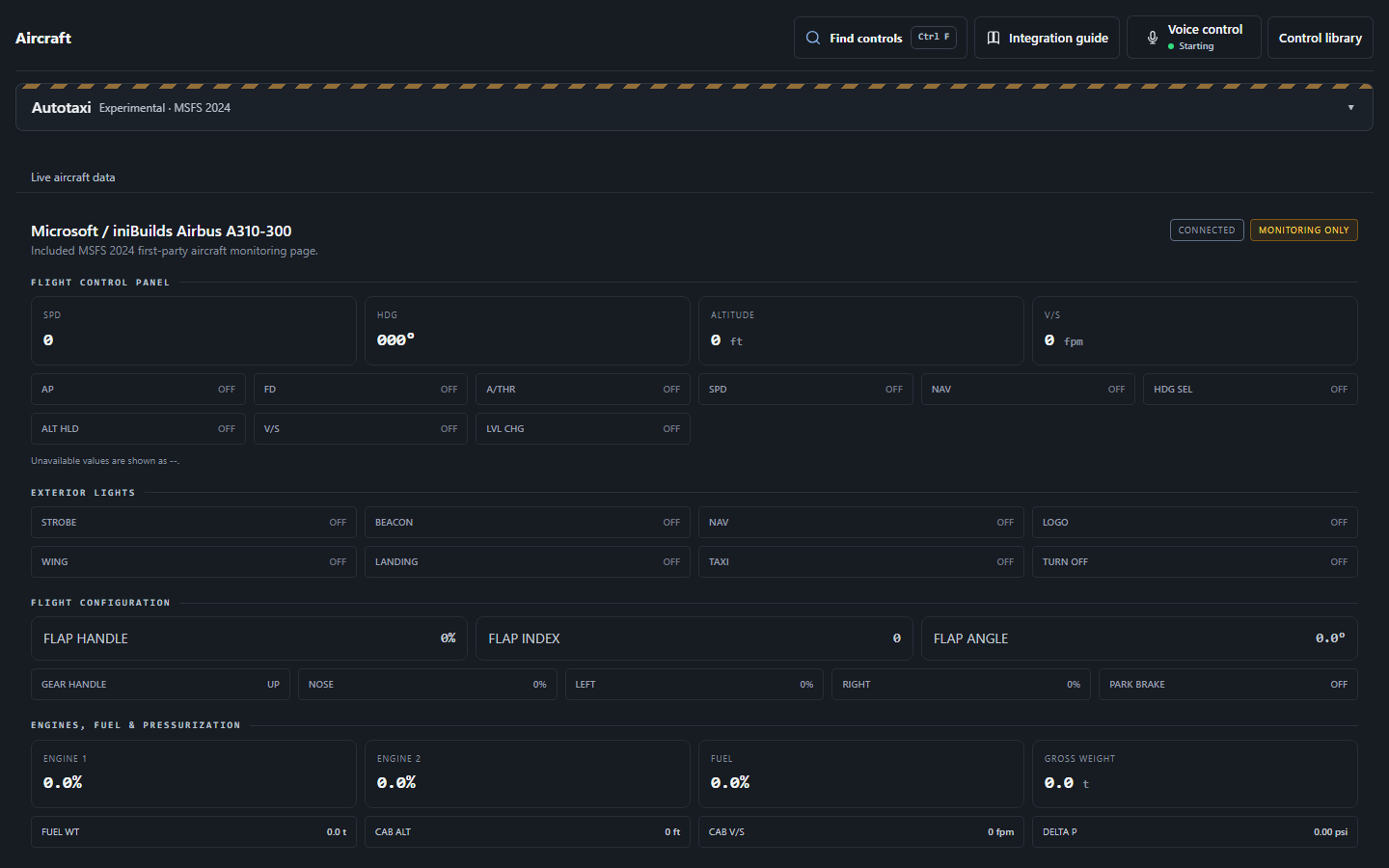The height and width of the screenshot is (868, 1389).
Task: Click the search magnifier icon in Find controls
Action: 813,38
